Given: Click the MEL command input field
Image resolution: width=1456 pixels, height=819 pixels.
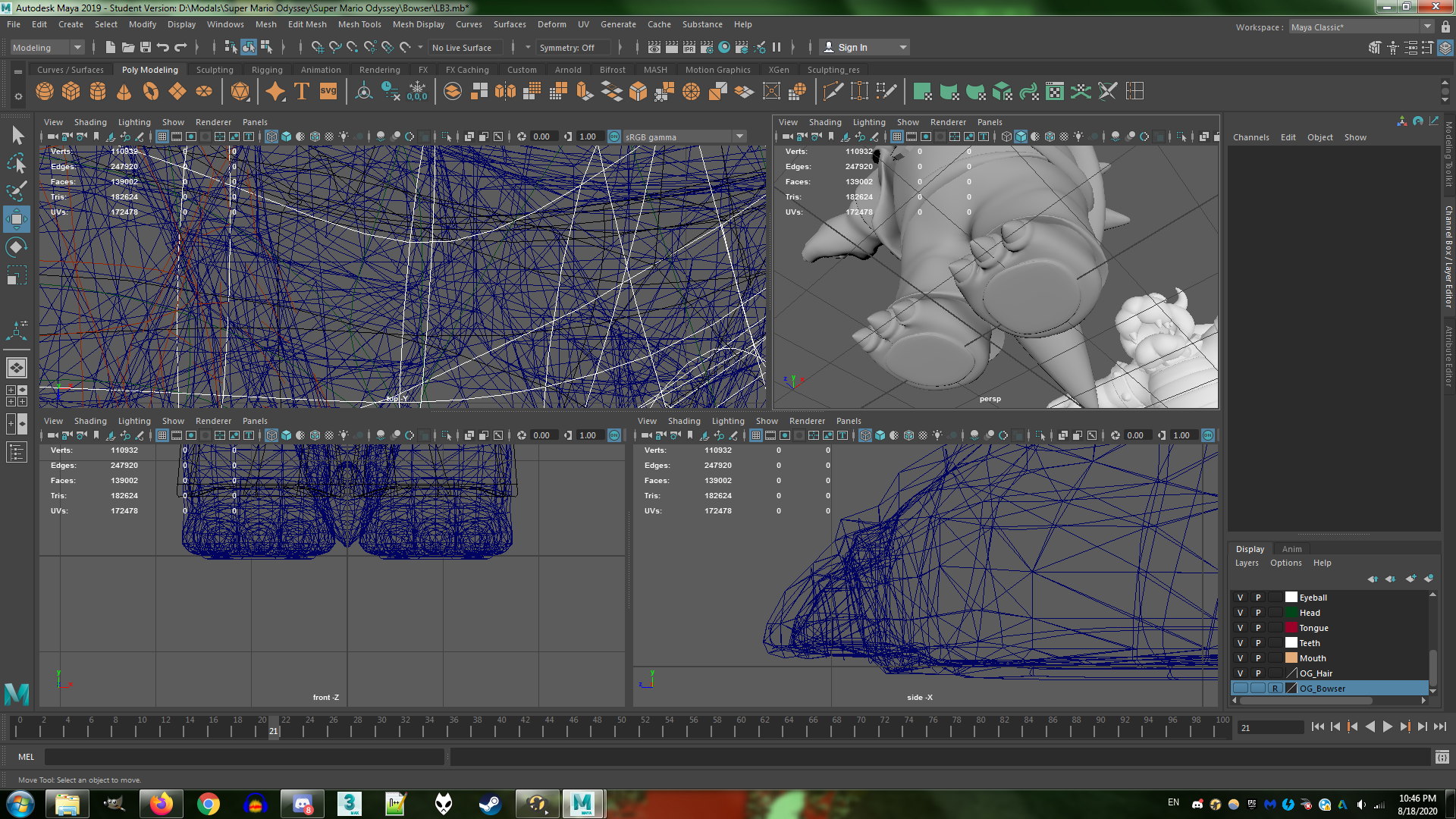Looking at the screenshot, I should (244, 757).
